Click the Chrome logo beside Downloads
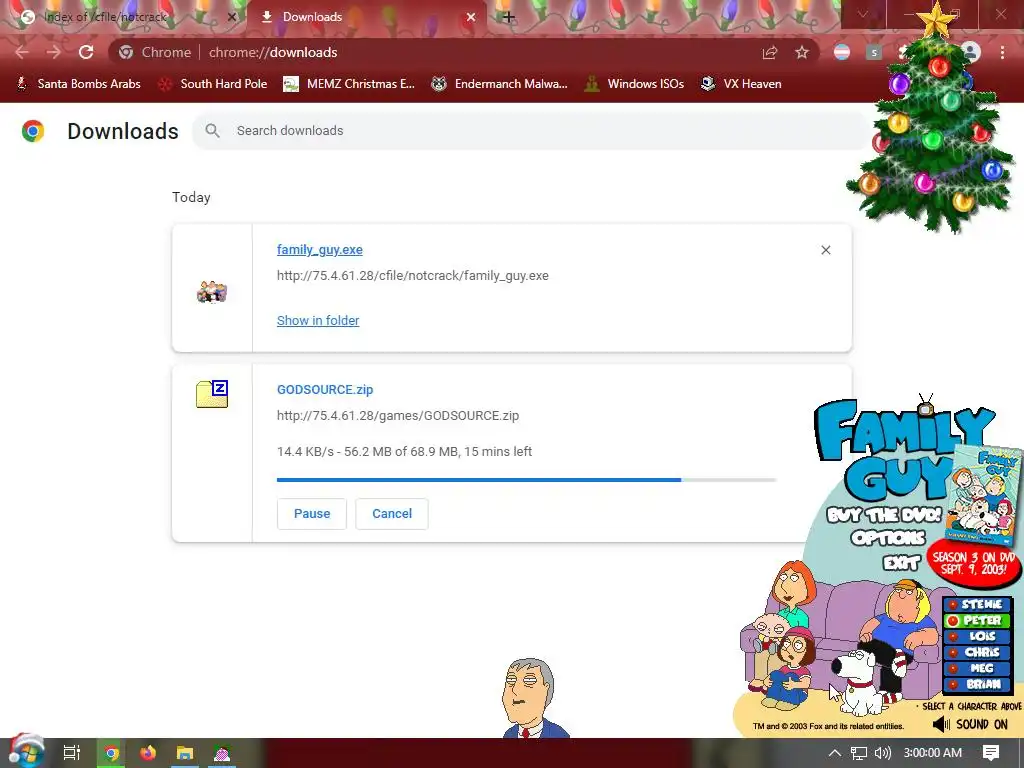Image resolution: width=1024 pixels, height=768 pixels. (x=33, y=131)
